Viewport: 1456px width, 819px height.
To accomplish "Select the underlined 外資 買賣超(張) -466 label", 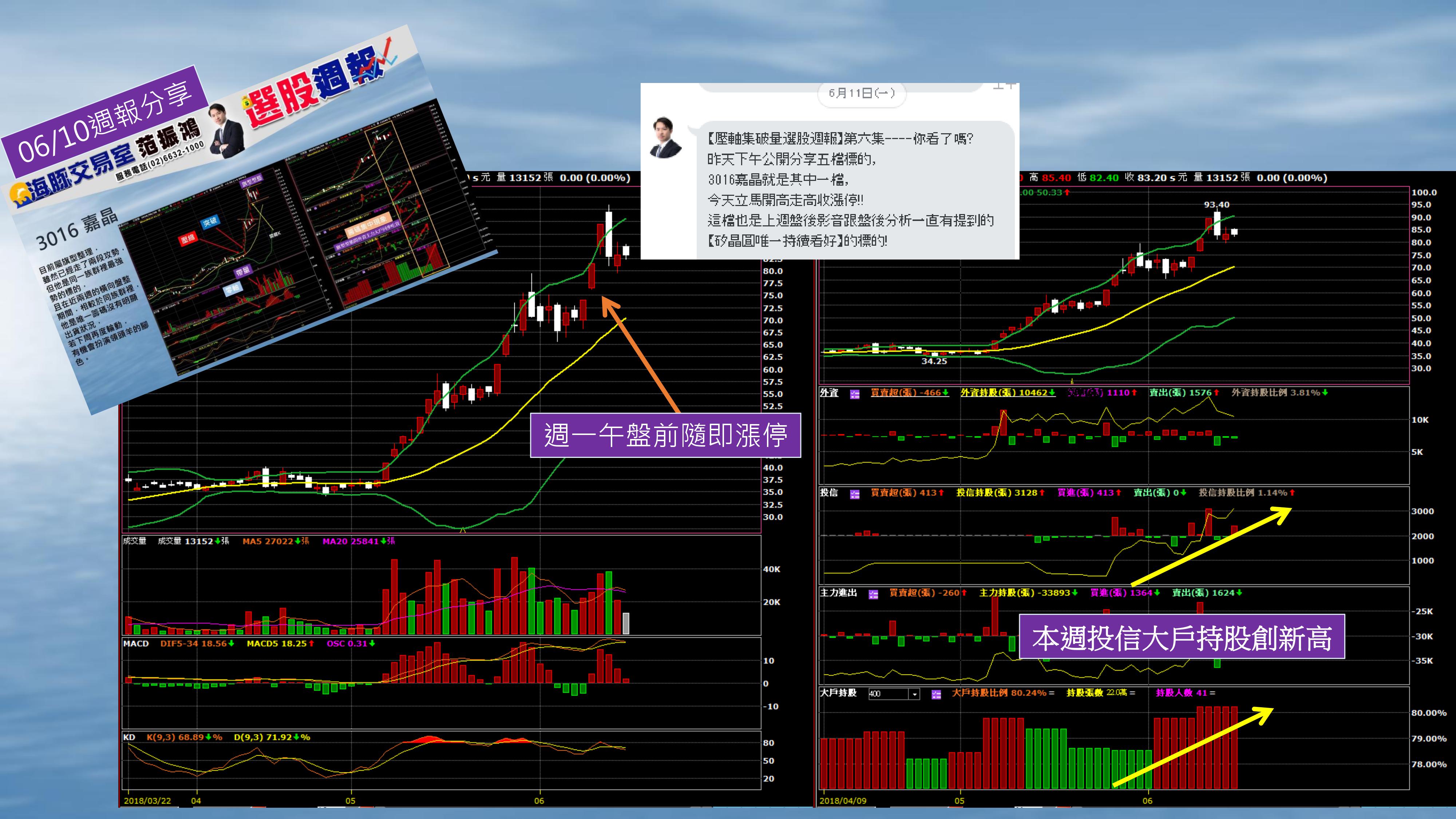I will [909, 393].
